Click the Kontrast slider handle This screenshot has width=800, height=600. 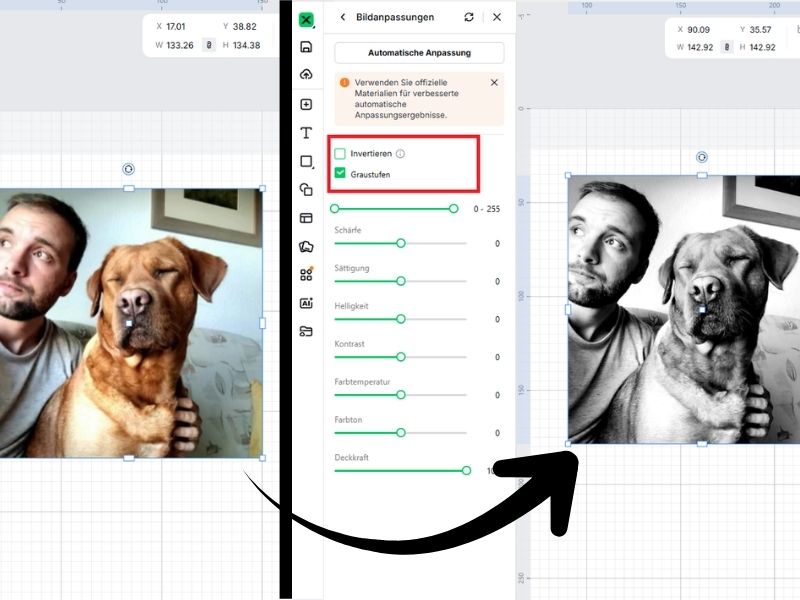(401, 357)
